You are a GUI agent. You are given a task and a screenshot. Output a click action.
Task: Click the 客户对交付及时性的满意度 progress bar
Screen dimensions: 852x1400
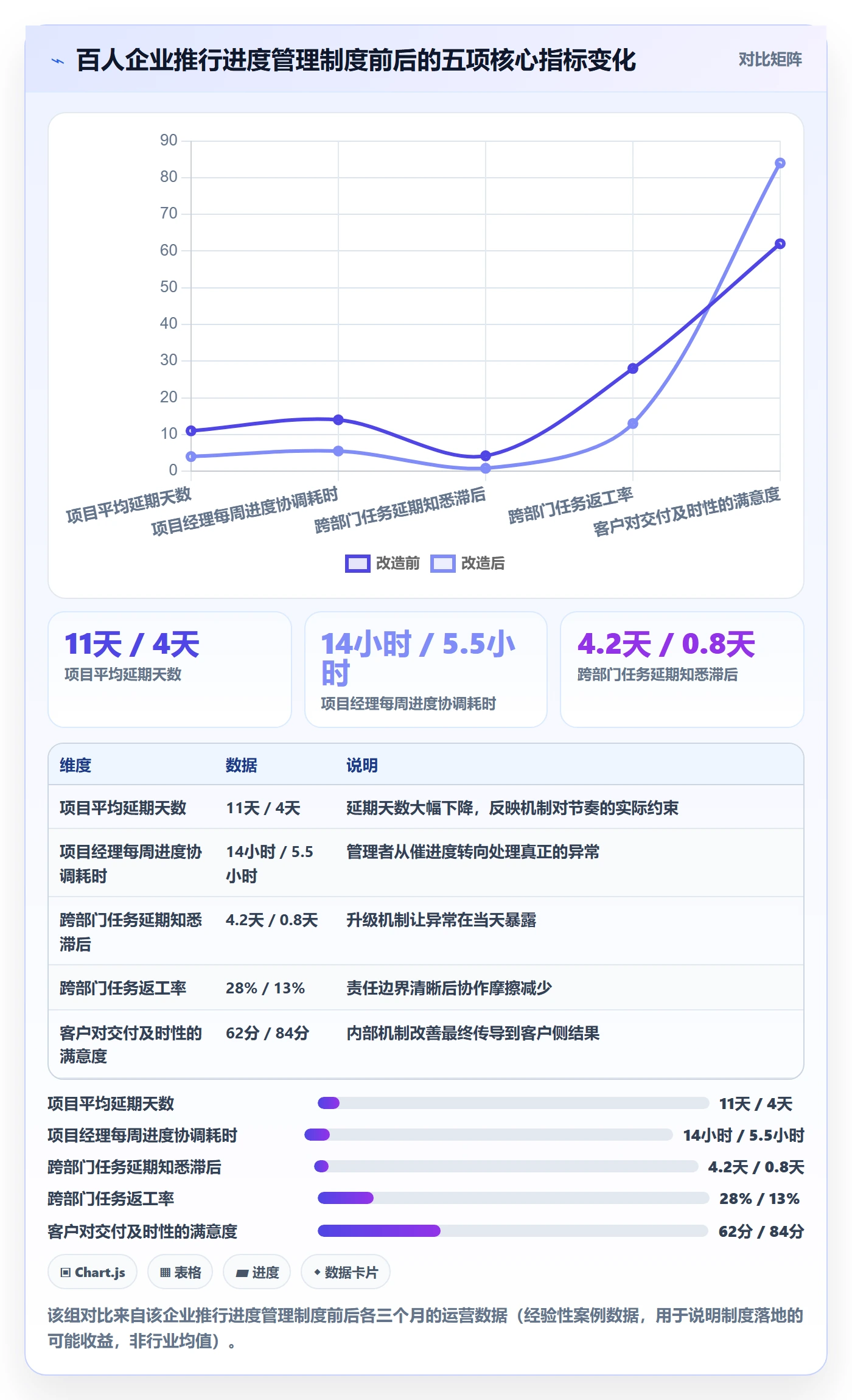[512, 1231]
